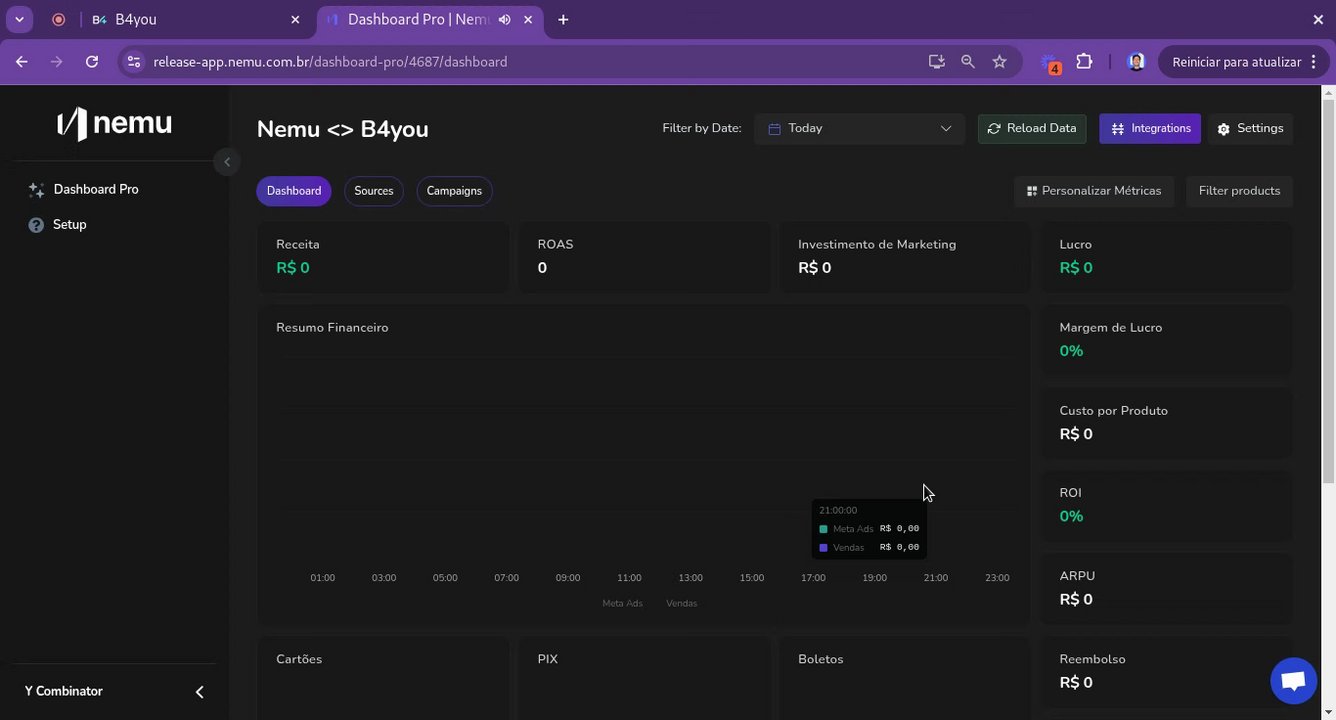Click Personalizar Métricas button
Viewport: 1336px width, 720px height.
point(1094,191)
